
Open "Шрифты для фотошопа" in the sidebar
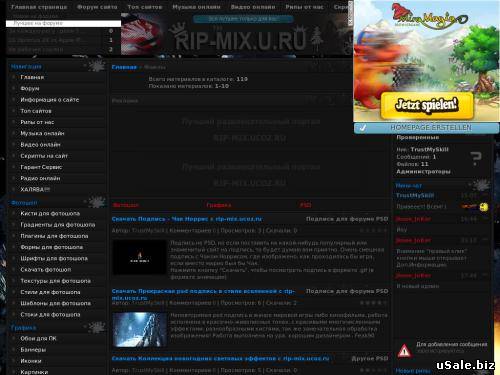click(54, 258)
